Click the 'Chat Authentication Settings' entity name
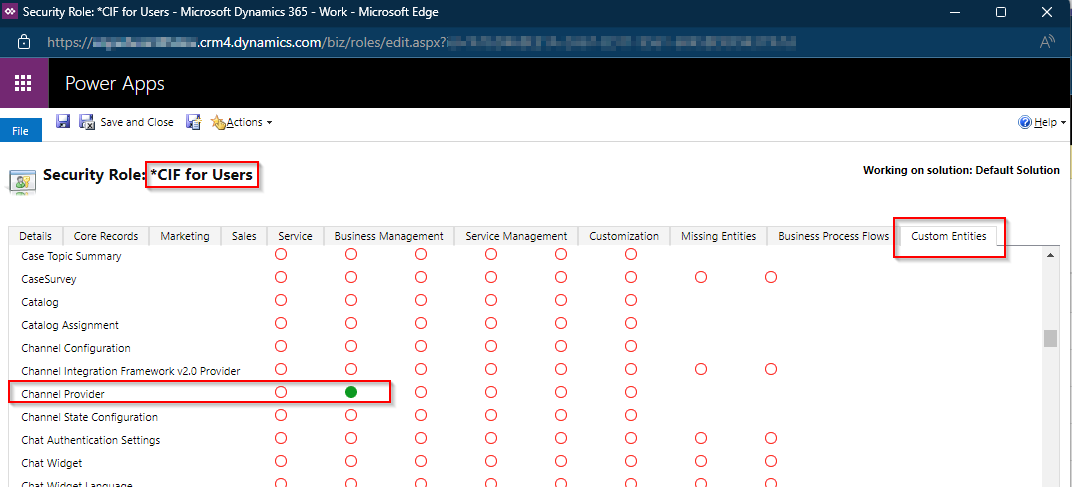1072x487 pixels. 90,440
